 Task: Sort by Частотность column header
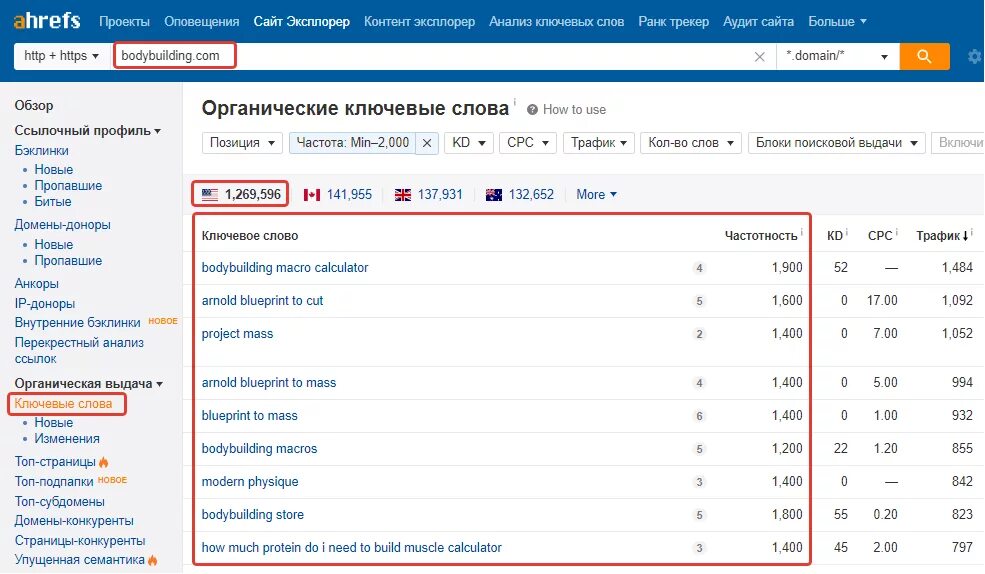pyautogui.click(x=761, y=236)
